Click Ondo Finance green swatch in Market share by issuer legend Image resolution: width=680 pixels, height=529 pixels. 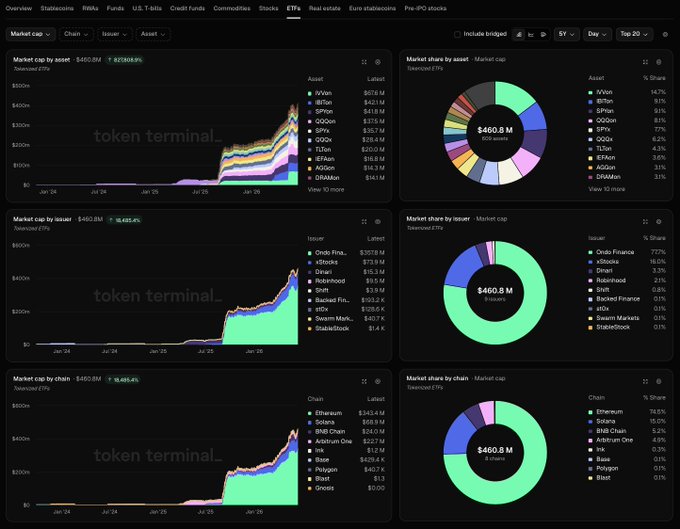[x=590, y=252]
